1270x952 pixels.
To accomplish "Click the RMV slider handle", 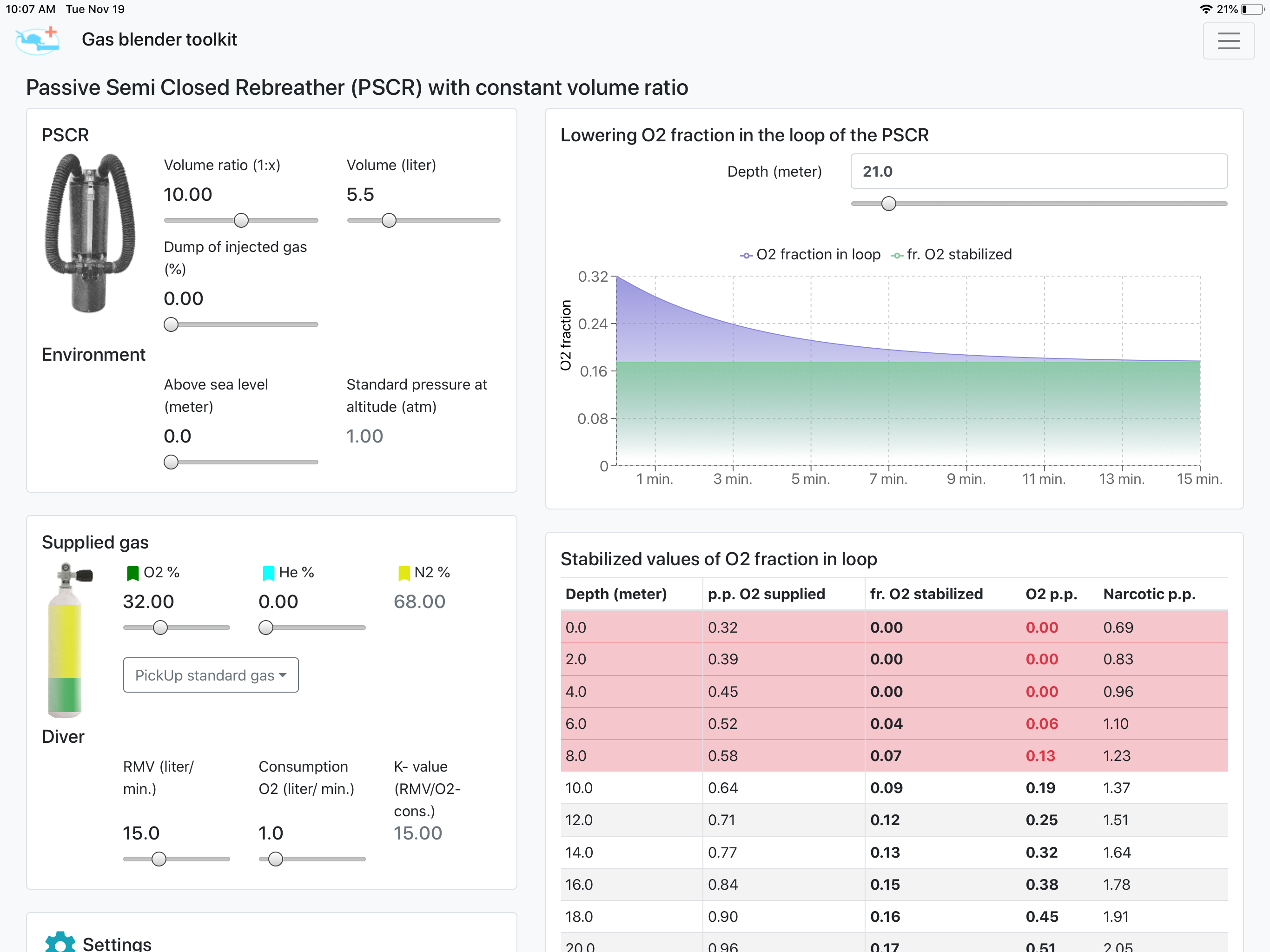I will click(x=159, y=859).
